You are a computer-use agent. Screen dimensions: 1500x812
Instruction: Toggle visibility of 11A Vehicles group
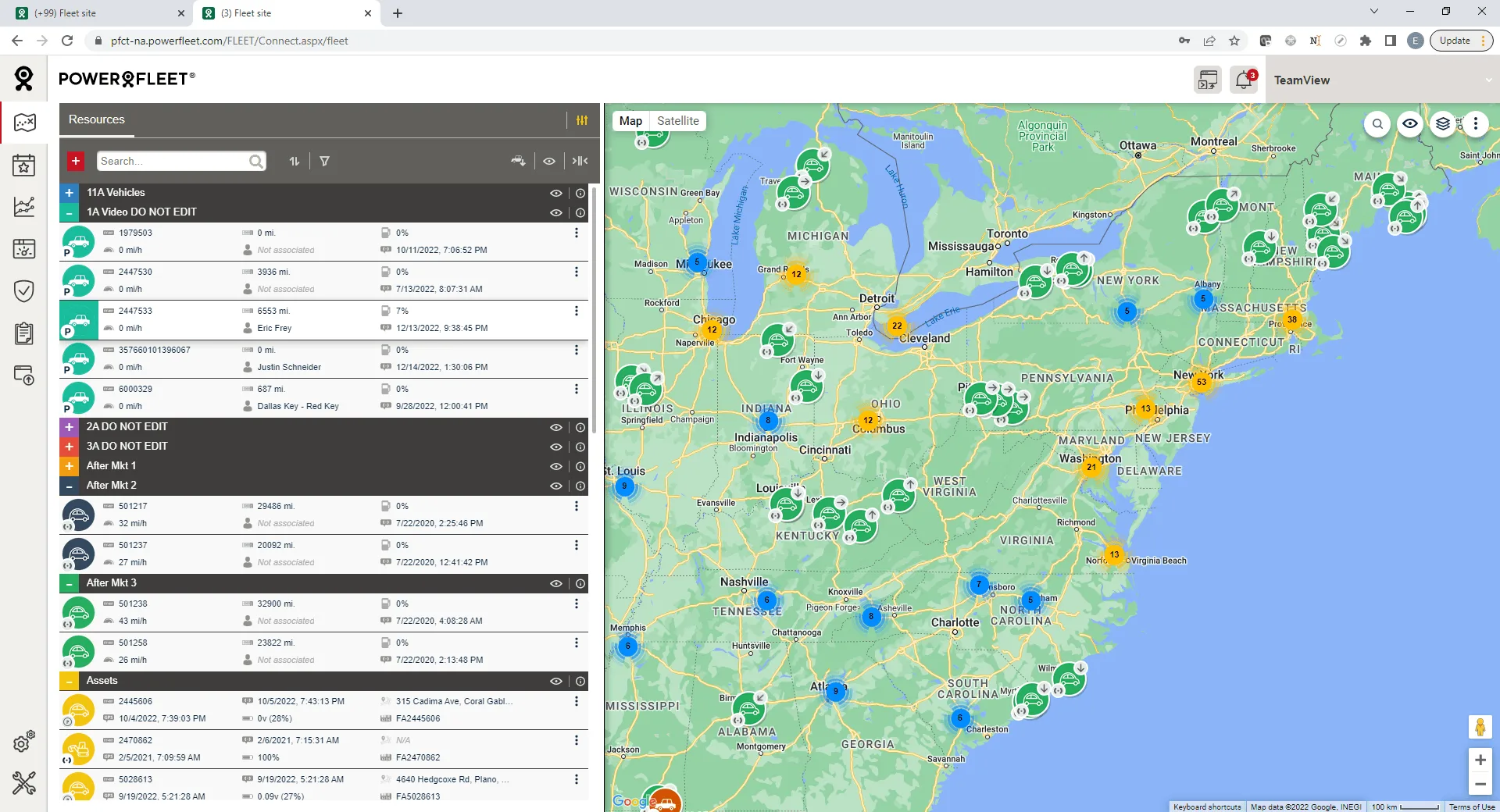(x=555, y=193)
